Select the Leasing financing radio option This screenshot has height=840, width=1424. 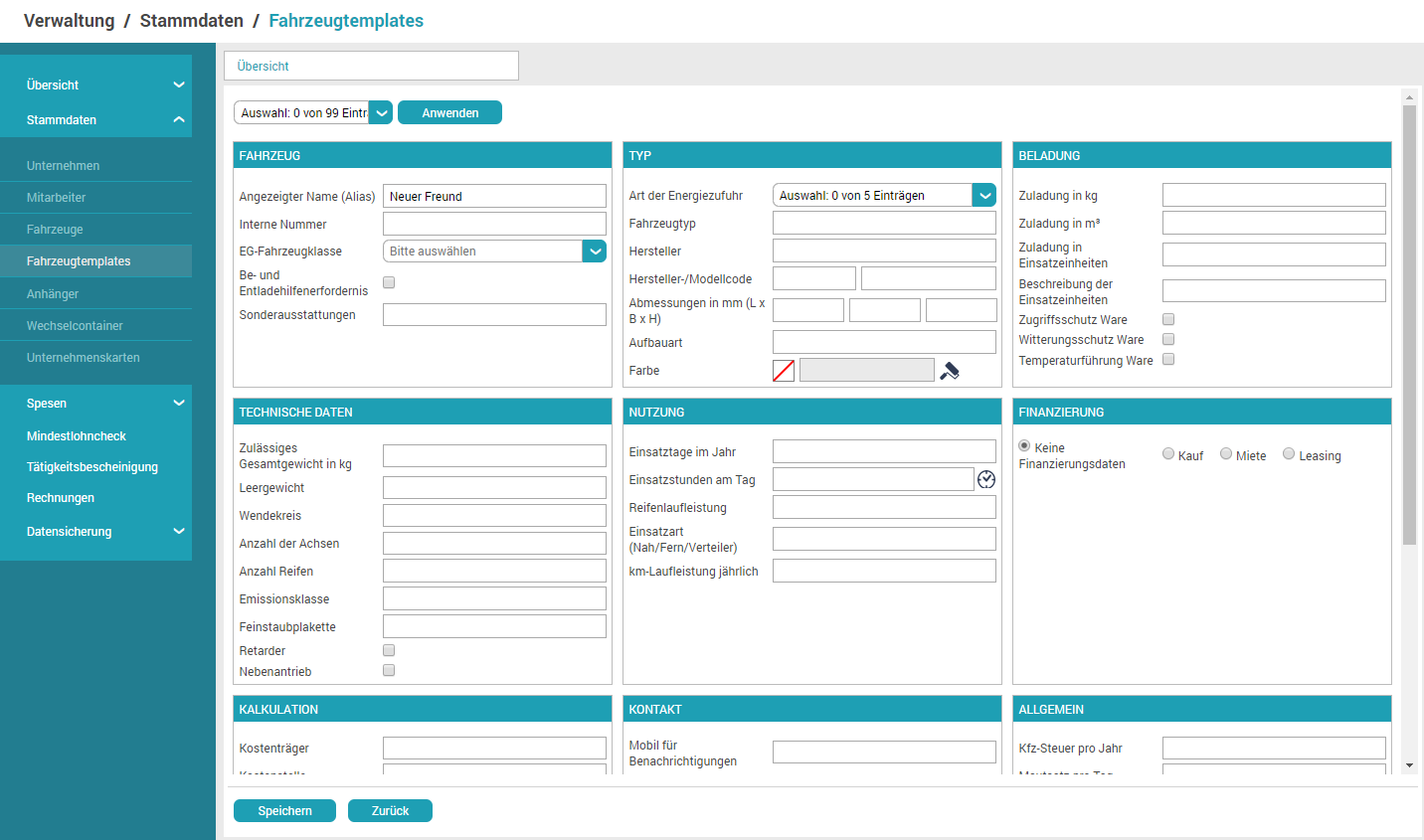pyautogui.click(x=1289, y=454)
